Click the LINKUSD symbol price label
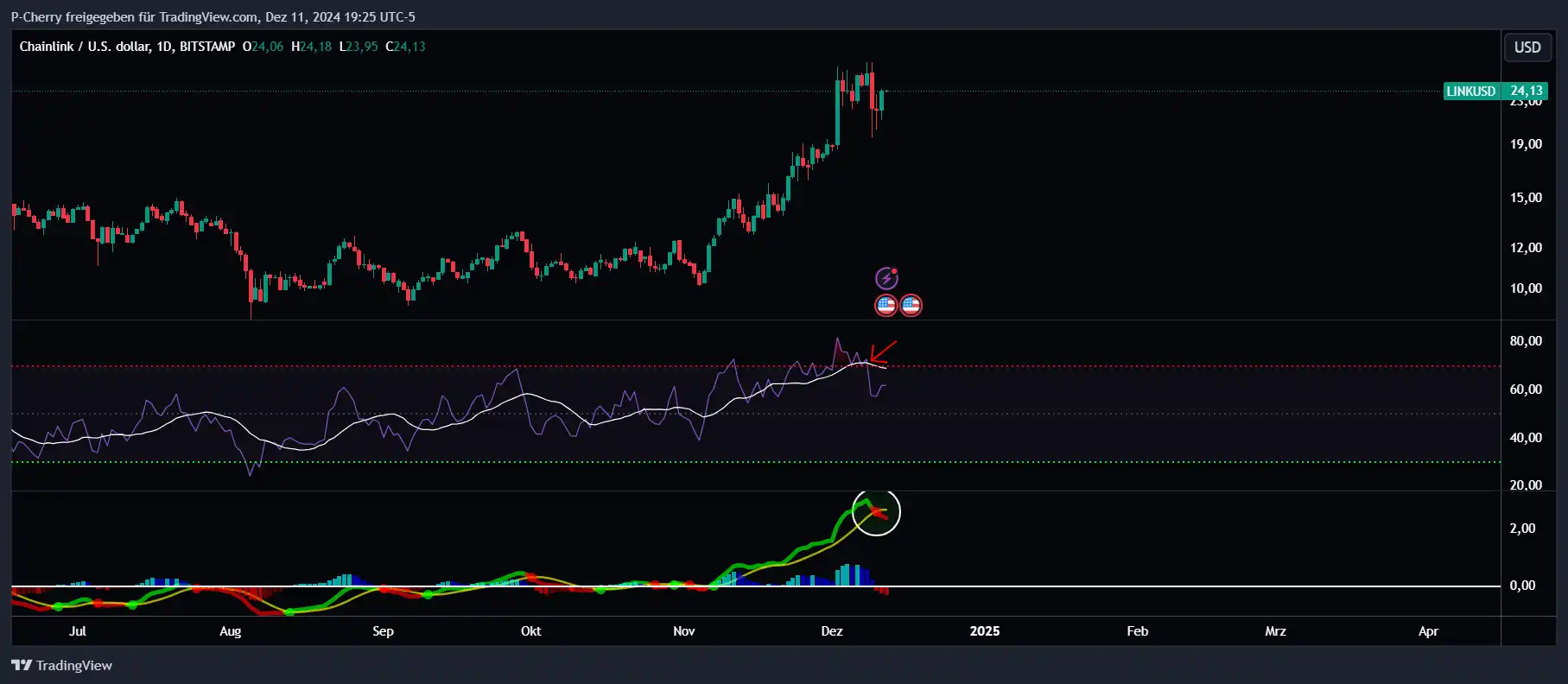The width and height of the screenshot is (1568, 684). 1470,91
